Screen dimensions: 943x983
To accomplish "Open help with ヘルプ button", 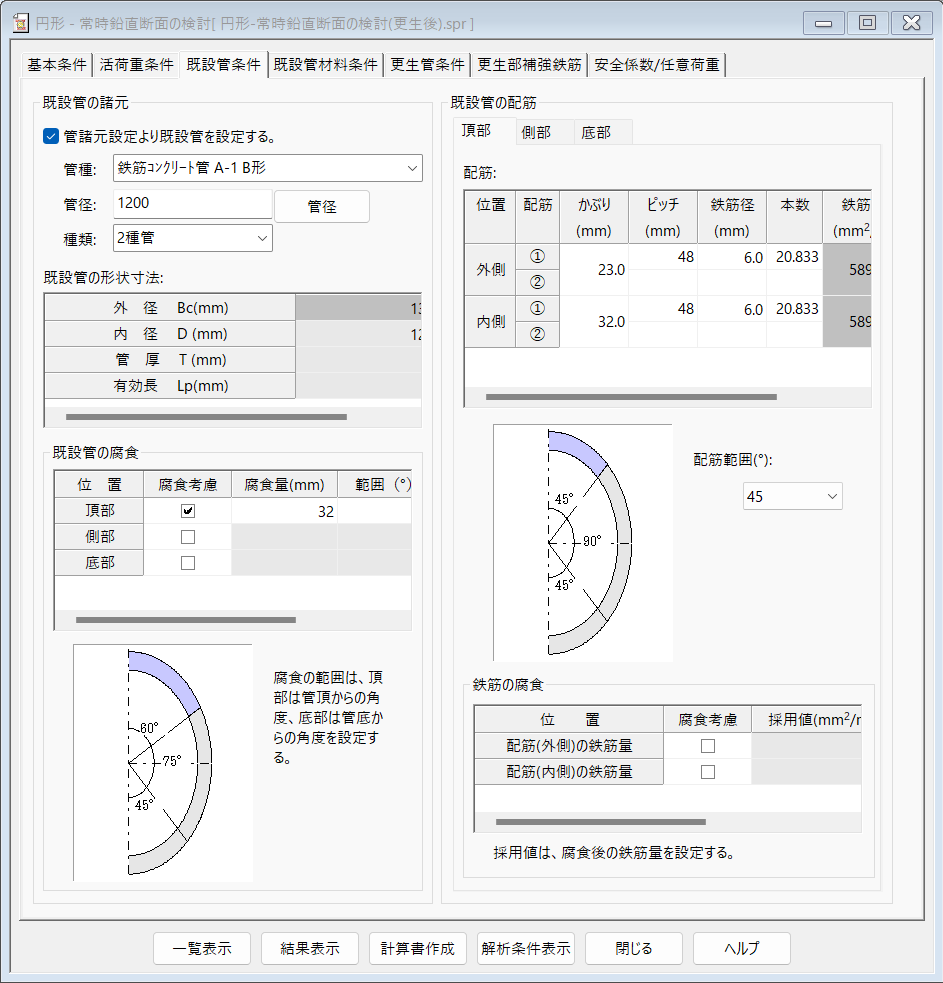I will click(x=742, y=949).
